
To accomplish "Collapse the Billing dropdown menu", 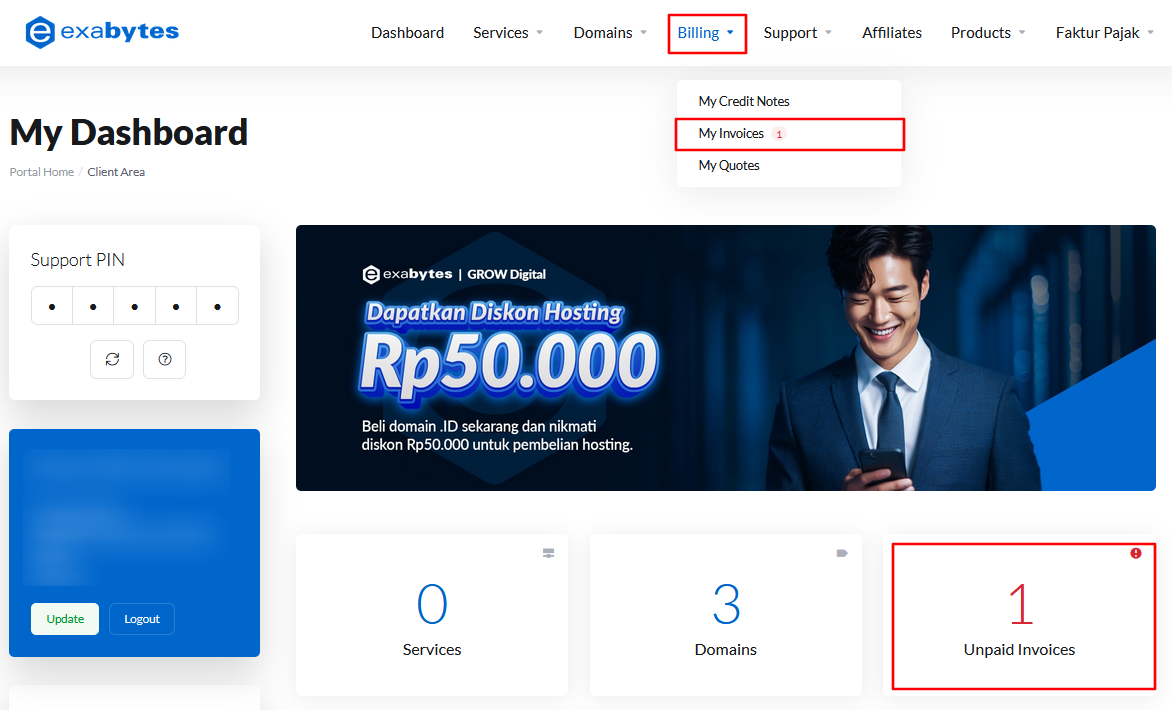I will coord(706,33).
